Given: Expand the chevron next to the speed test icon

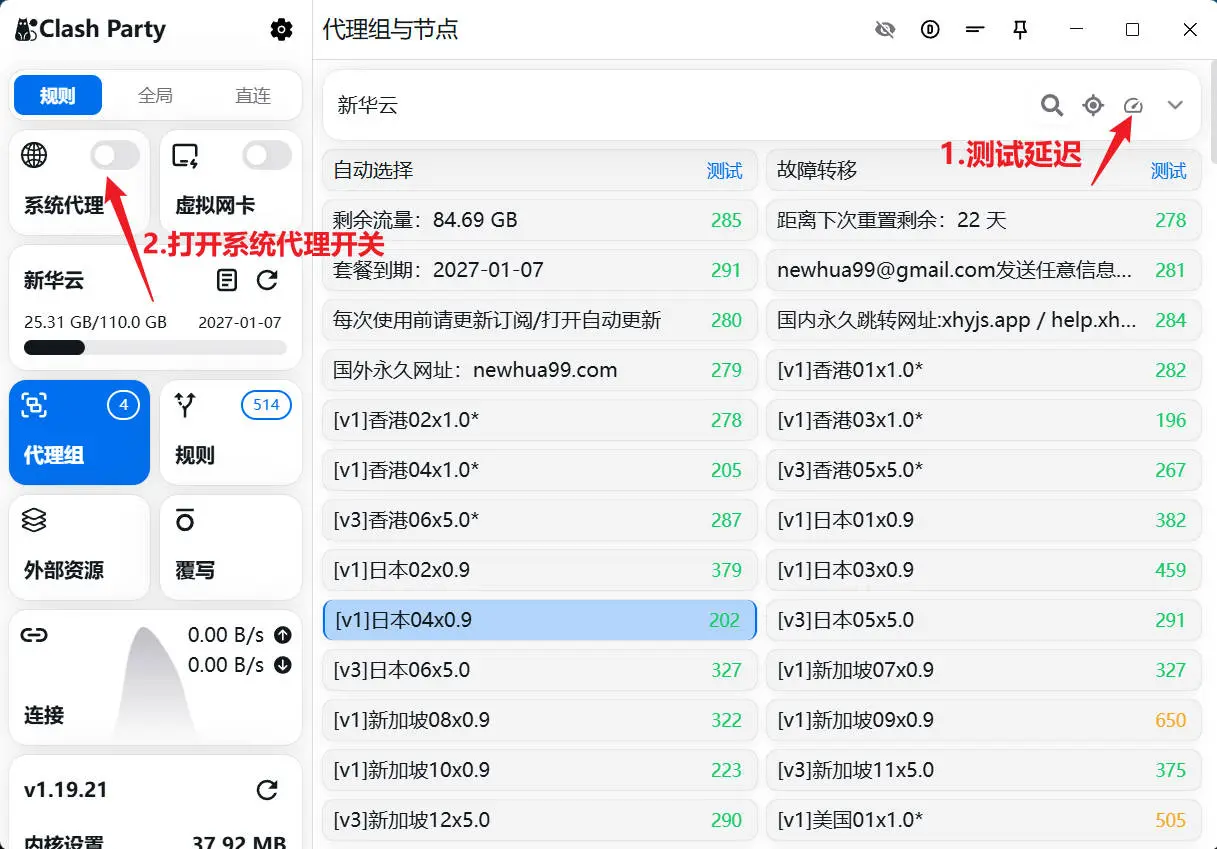Looking at the screenshot, I should click(1175, 105).
